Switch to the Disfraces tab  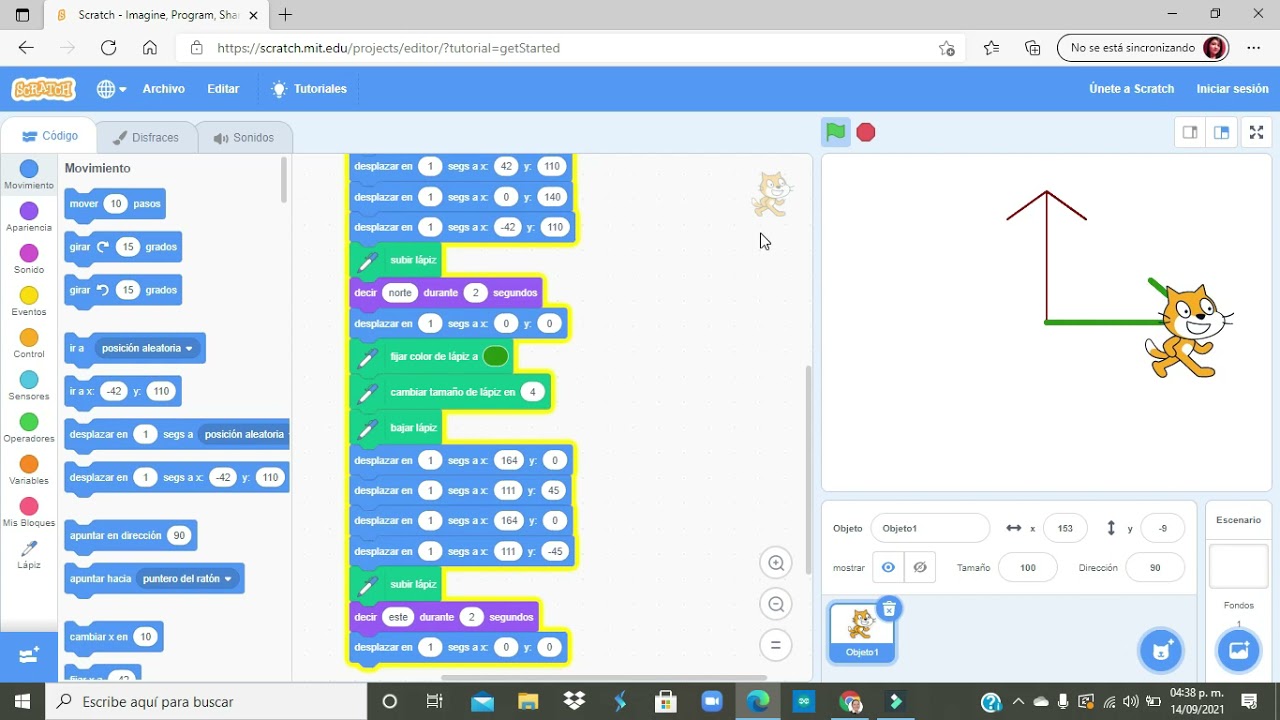[146, 138]
